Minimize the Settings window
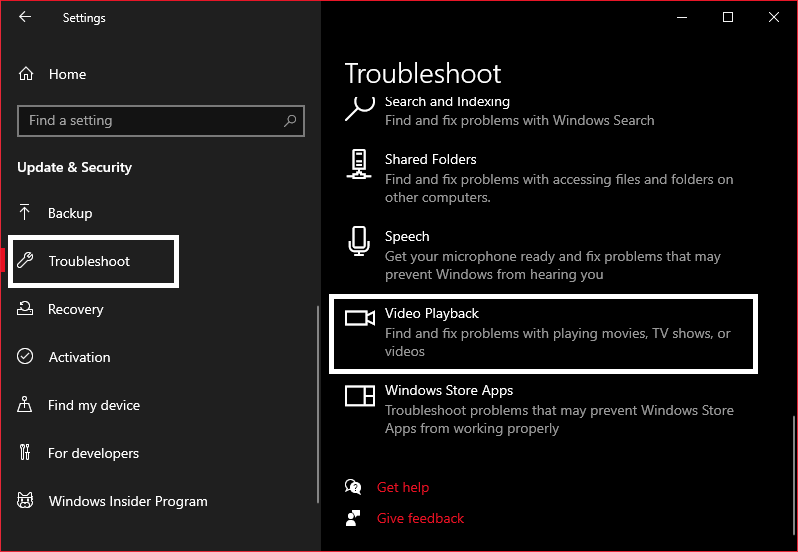 [x=682, y=17]
